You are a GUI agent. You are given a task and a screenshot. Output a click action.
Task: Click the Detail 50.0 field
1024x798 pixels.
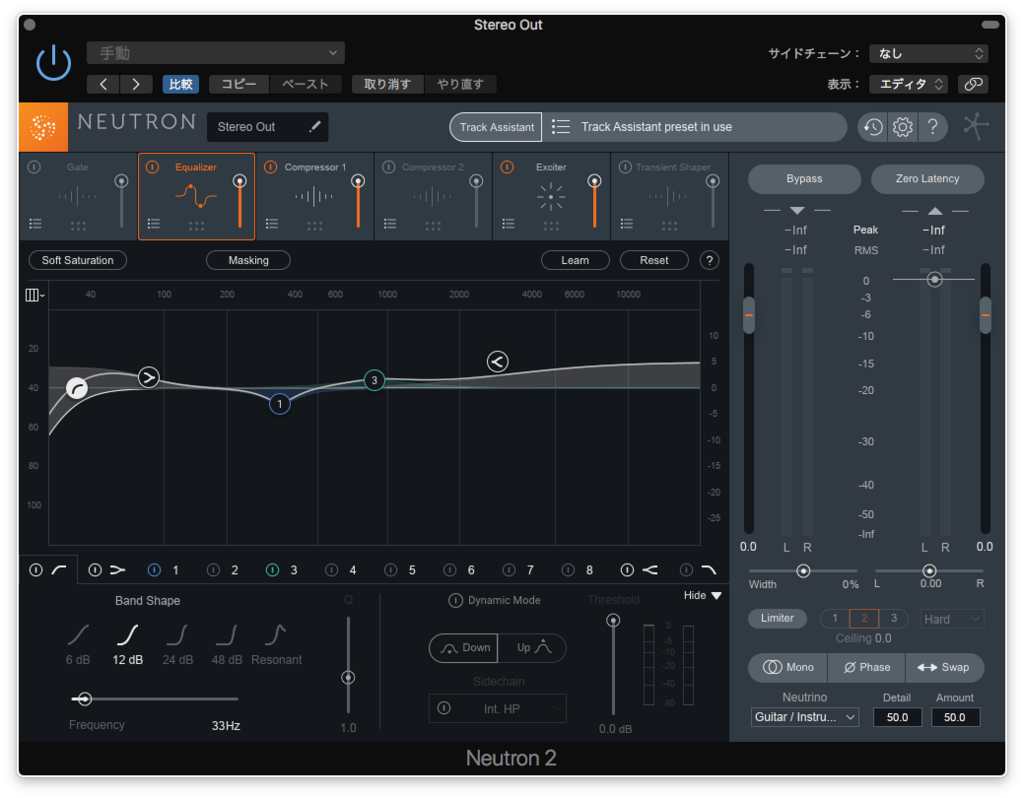tap(897, 717)
